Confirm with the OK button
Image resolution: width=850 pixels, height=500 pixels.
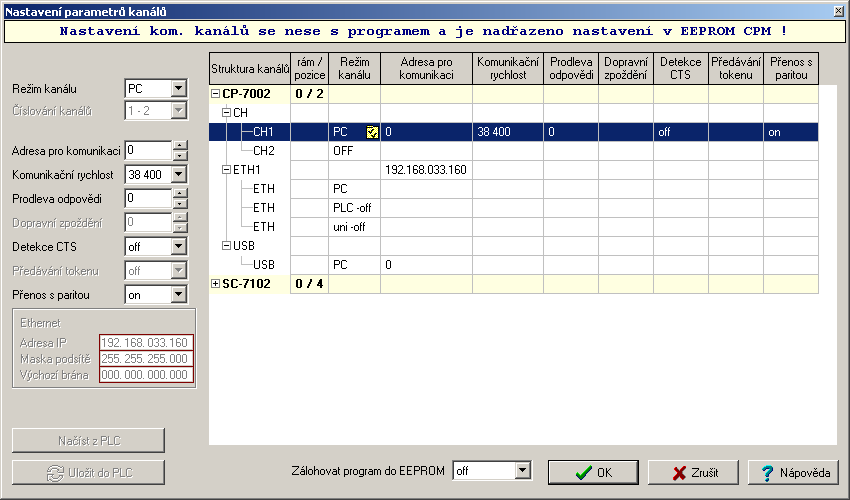pyautogui.click(x=593, y=472)
